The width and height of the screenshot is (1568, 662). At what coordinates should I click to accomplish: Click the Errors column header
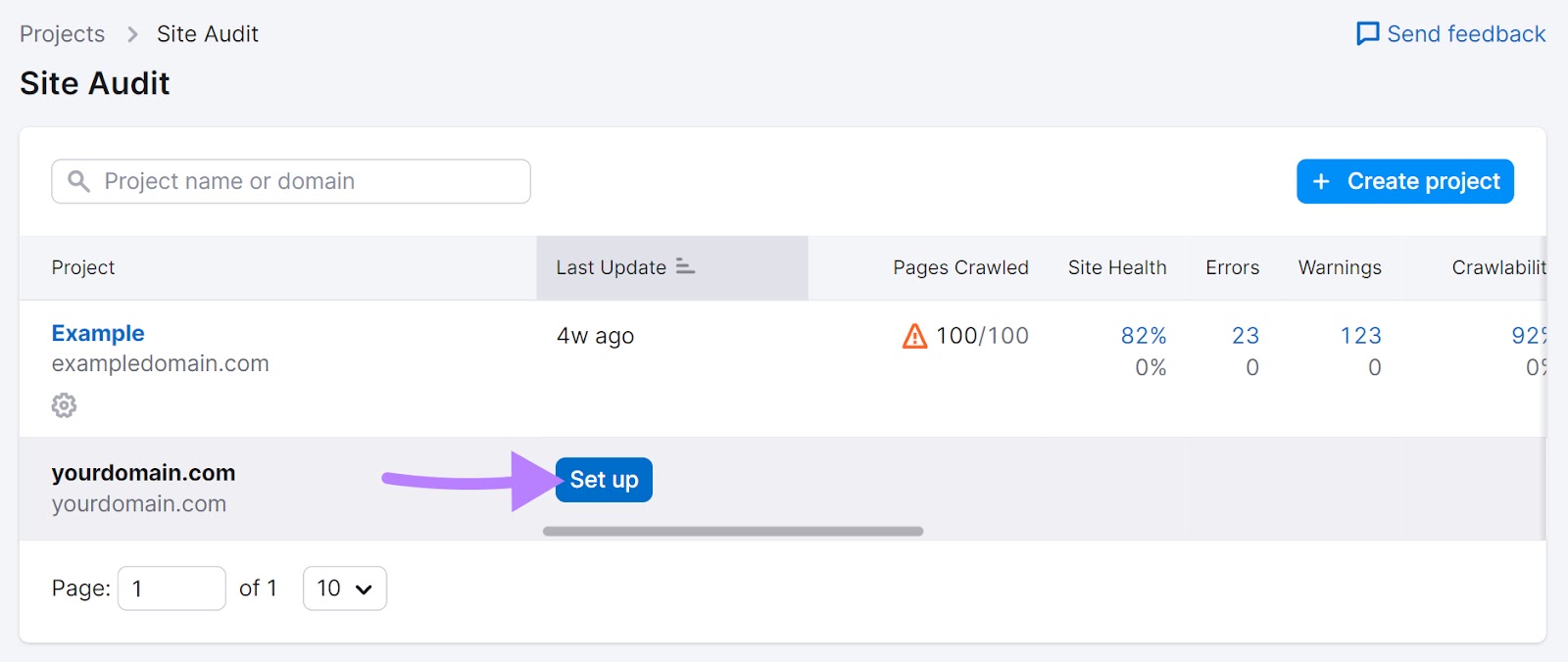pos(1232,267)
